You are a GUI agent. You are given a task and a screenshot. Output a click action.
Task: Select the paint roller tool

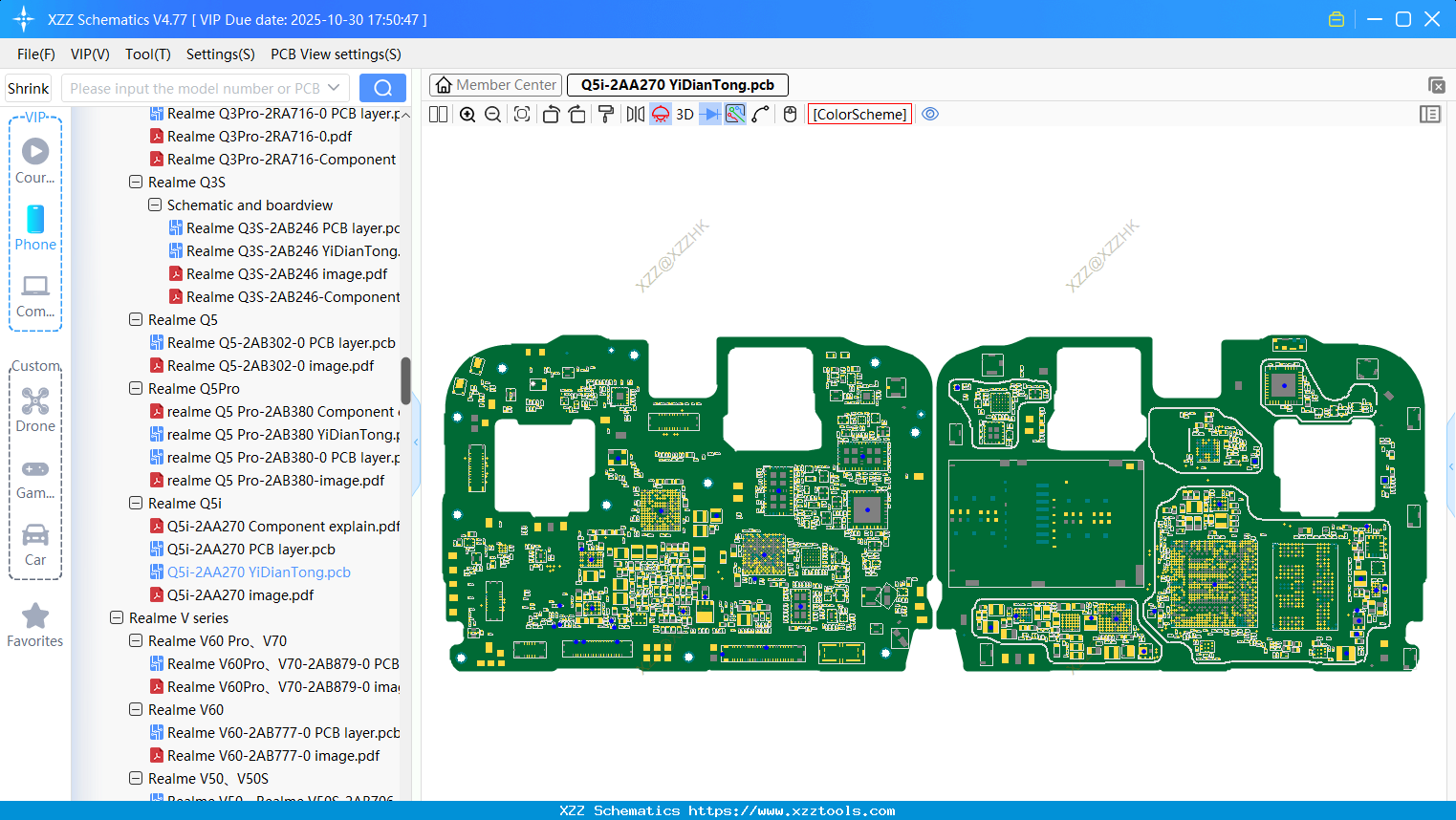pyautogui.click(x=606, y=115)
